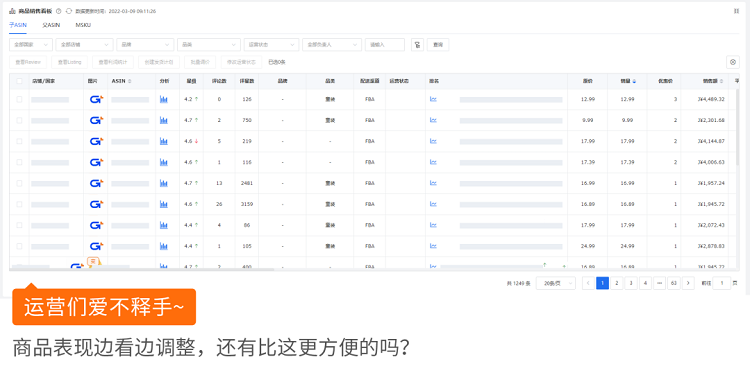Open the ranking trend icon in the 4,144.87 row

(433, 142)
